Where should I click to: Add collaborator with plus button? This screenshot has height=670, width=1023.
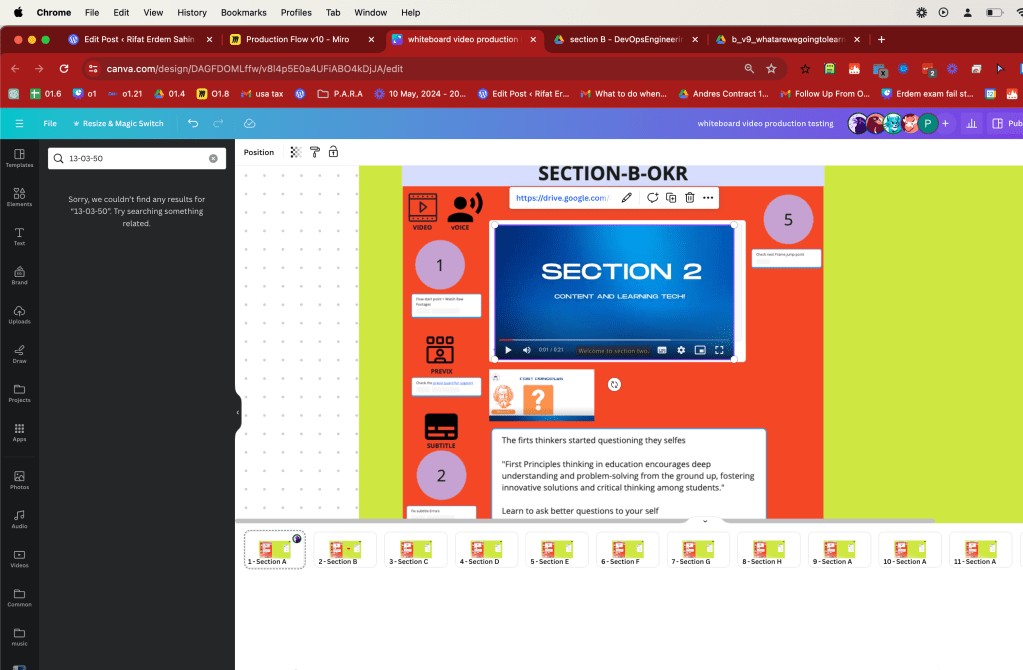pyautogui.click(x=945, y=123)
